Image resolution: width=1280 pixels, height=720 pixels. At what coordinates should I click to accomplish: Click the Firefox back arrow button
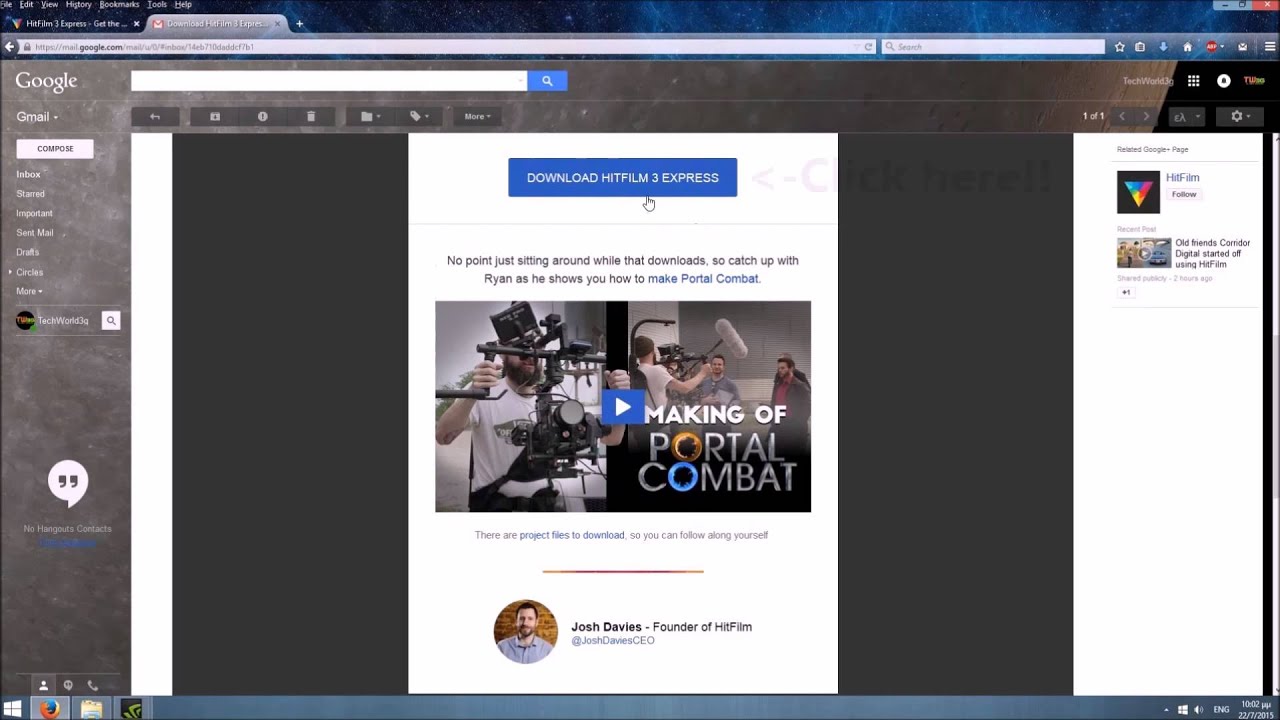[9, 47]
